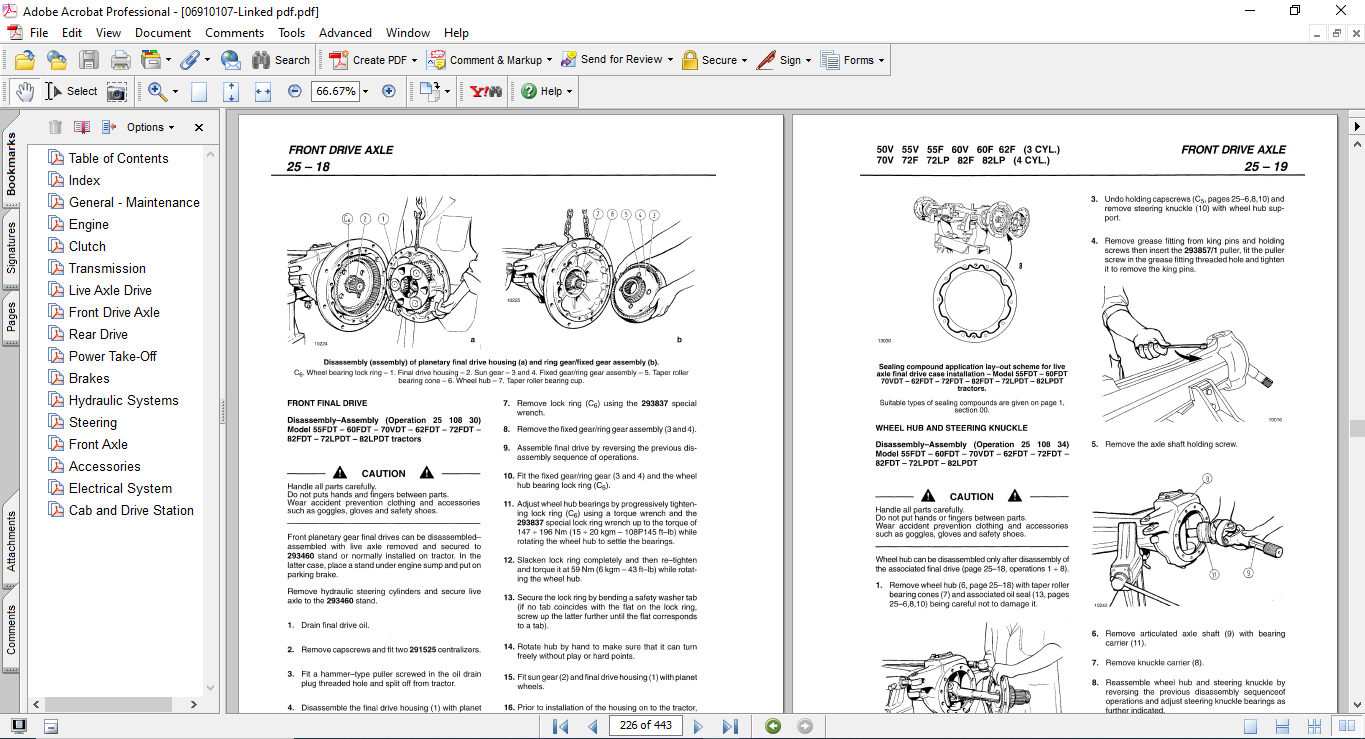The height and width of the screenshot is (739, 1365).
Task: Expand the bookmarks Options dropdown
Action: point(150,127)
